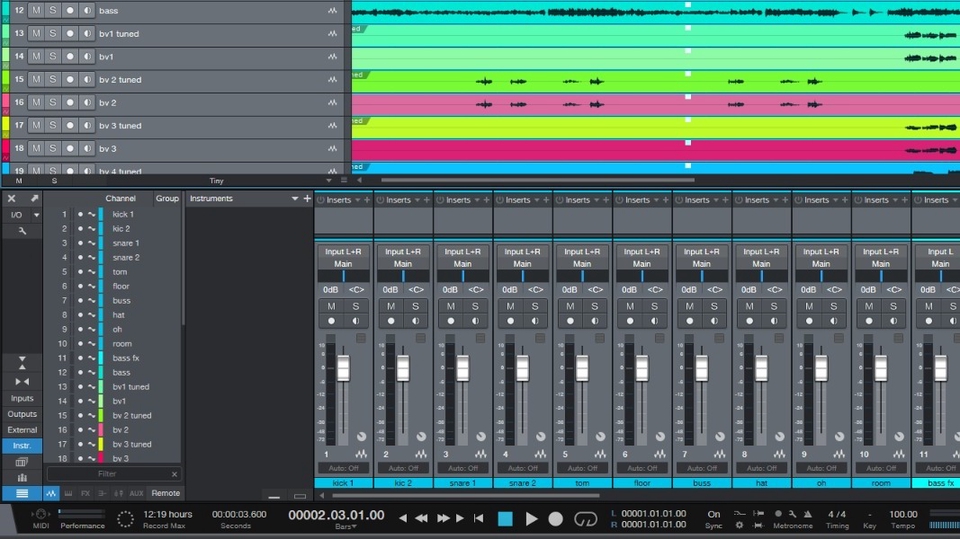Click the round Record button in transport

555,519
